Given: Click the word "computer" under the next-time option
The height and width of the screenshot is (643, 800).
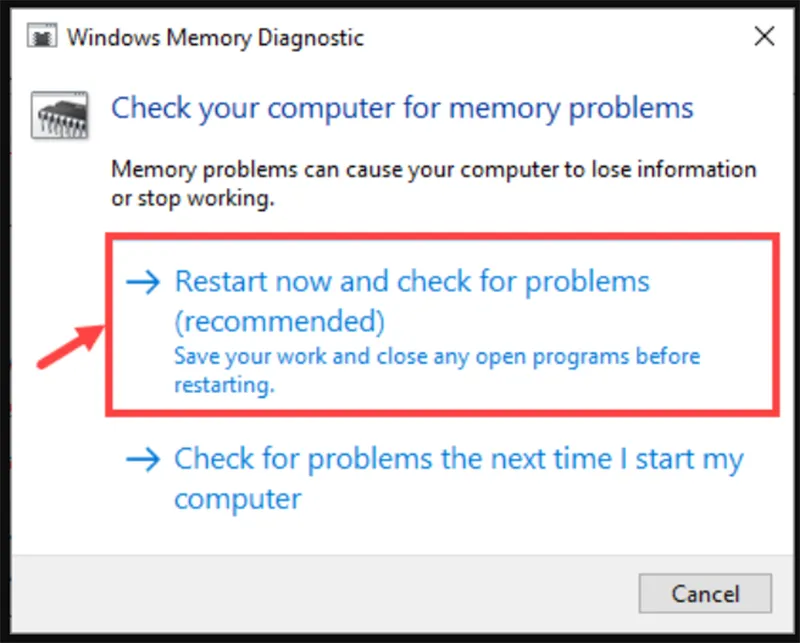Looking at the screenshot, I should (238, 498).
